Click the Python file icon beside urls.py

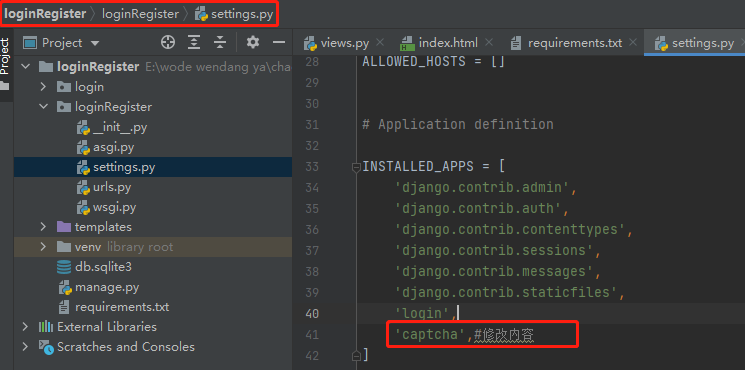(83, 188)
